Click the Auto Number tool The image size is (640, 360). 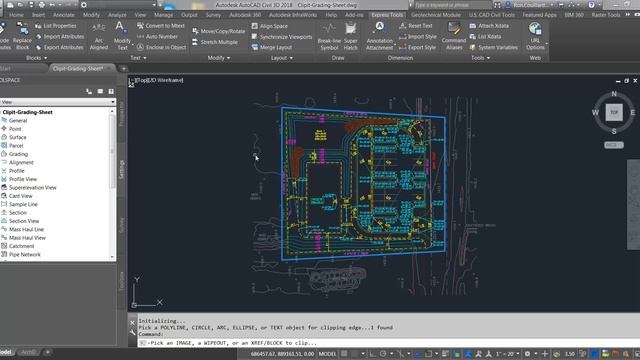coord(158,36)
